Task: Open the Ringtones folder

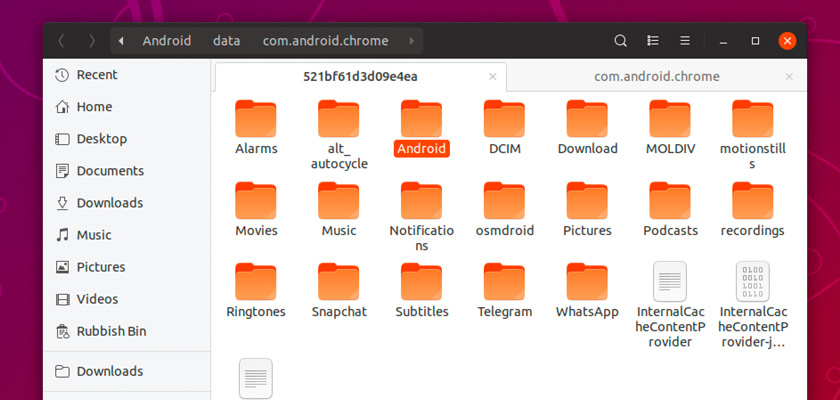Action: click(256, 291)
